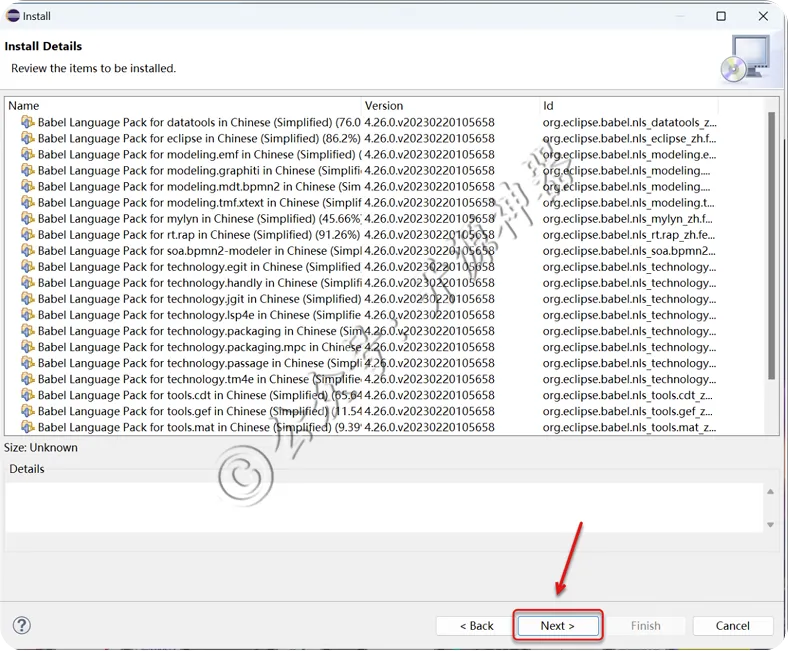Click the technology.egit language pack icon
The height and width of the screenshot is (651, 788).
pyautogui.click(x=28, y=267)
